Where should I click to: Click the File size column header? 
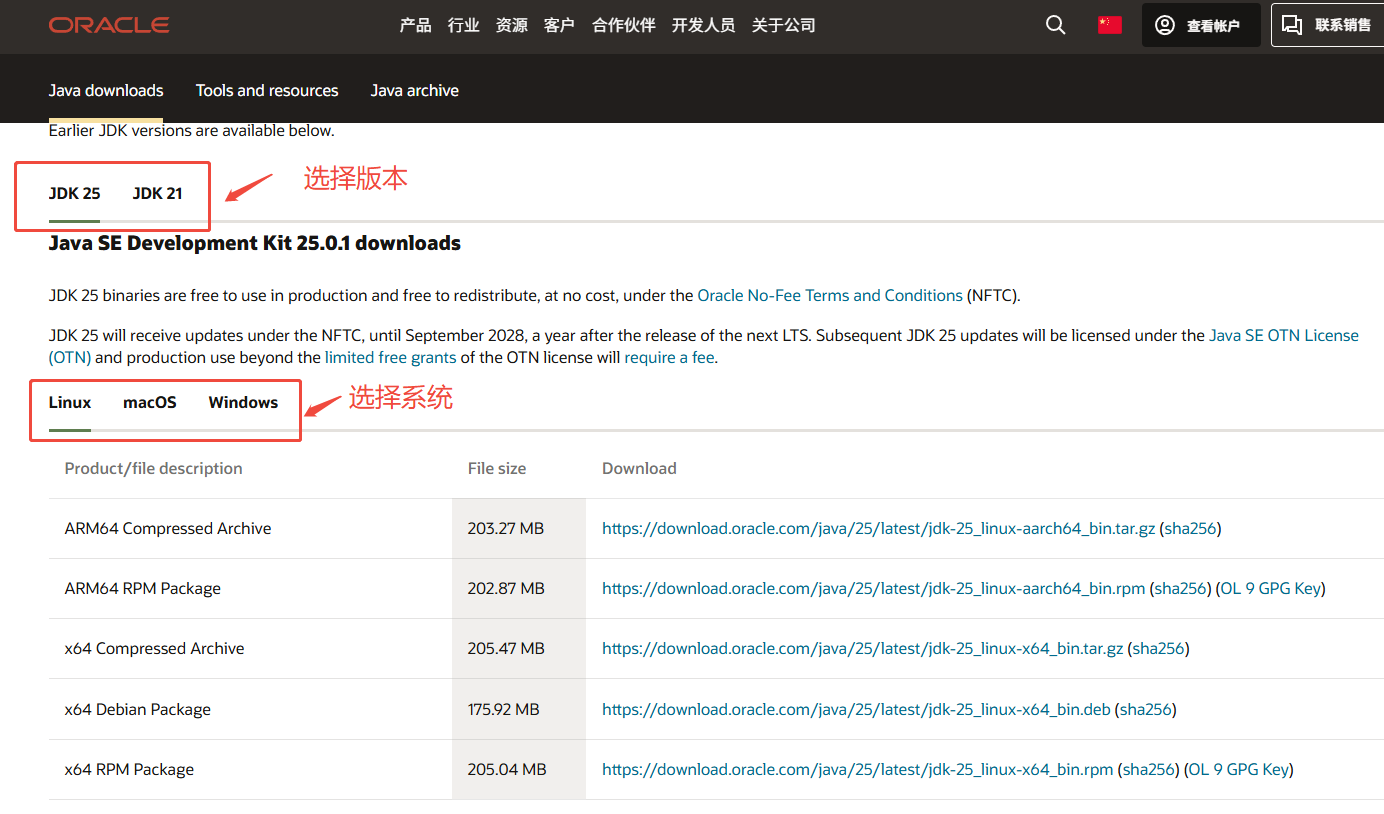[x=497, y=468]
